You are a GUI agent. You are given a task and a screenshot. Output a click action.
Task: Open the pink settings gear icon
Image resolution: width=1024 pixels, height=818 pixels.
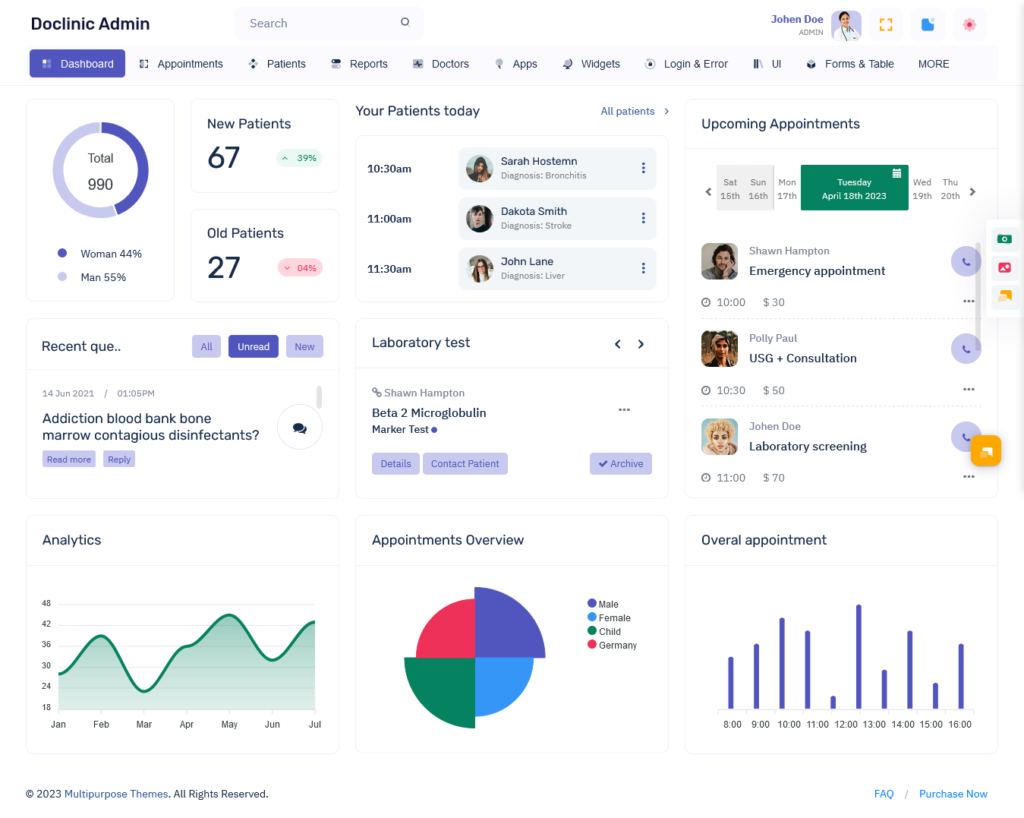969,25
